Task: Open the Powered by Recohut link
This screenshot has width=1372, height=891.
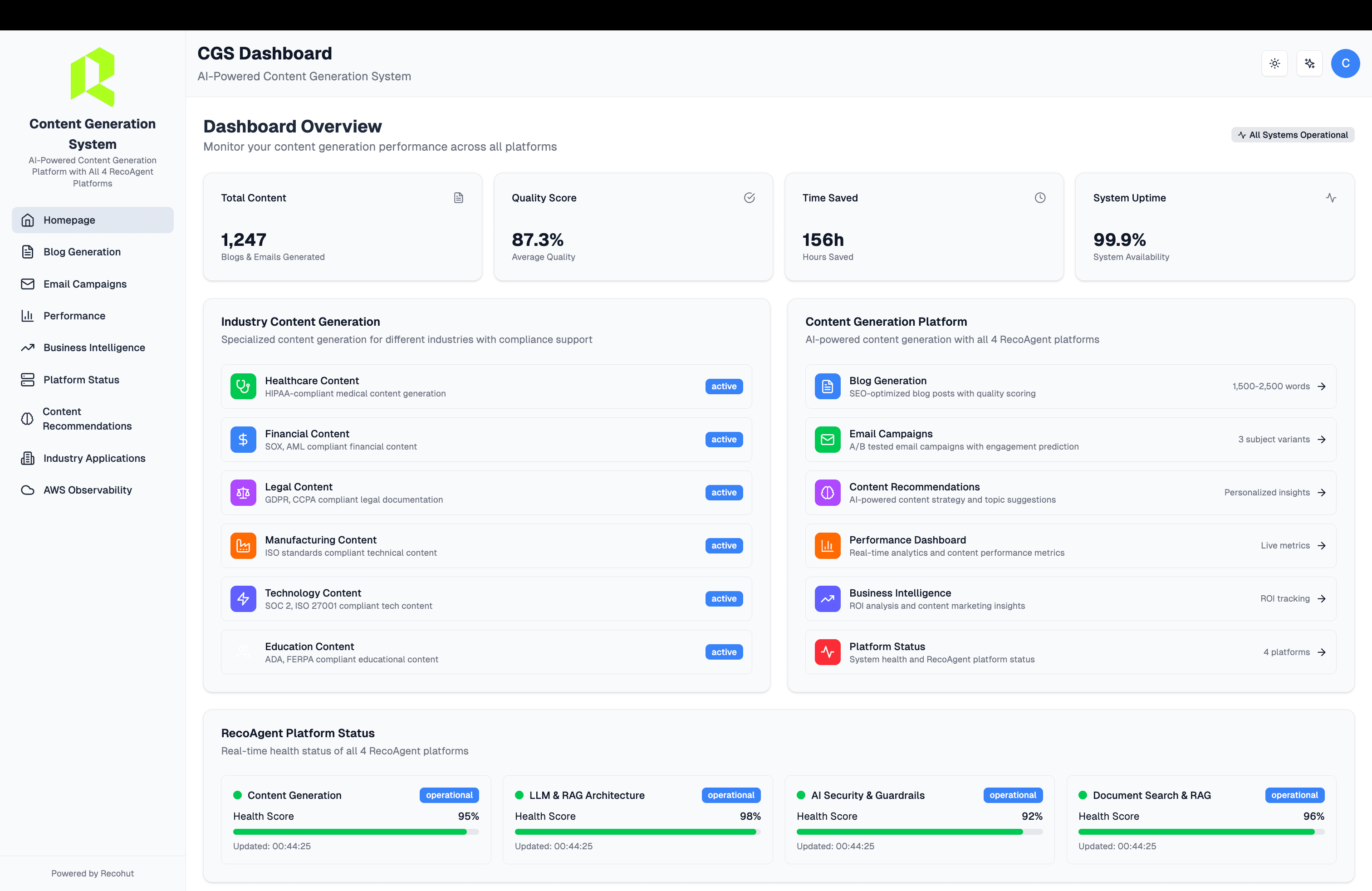Action: pyautogui.click(x=92, y=873)
